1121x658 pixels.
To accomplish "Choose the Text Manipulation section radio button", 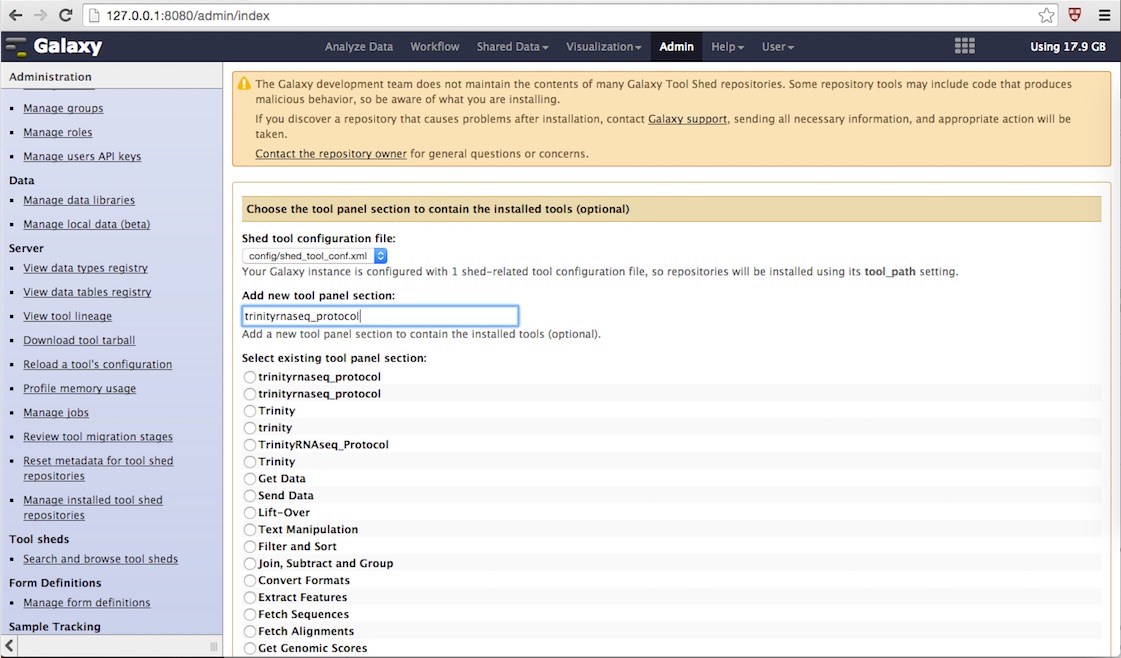I will [249, 529].
